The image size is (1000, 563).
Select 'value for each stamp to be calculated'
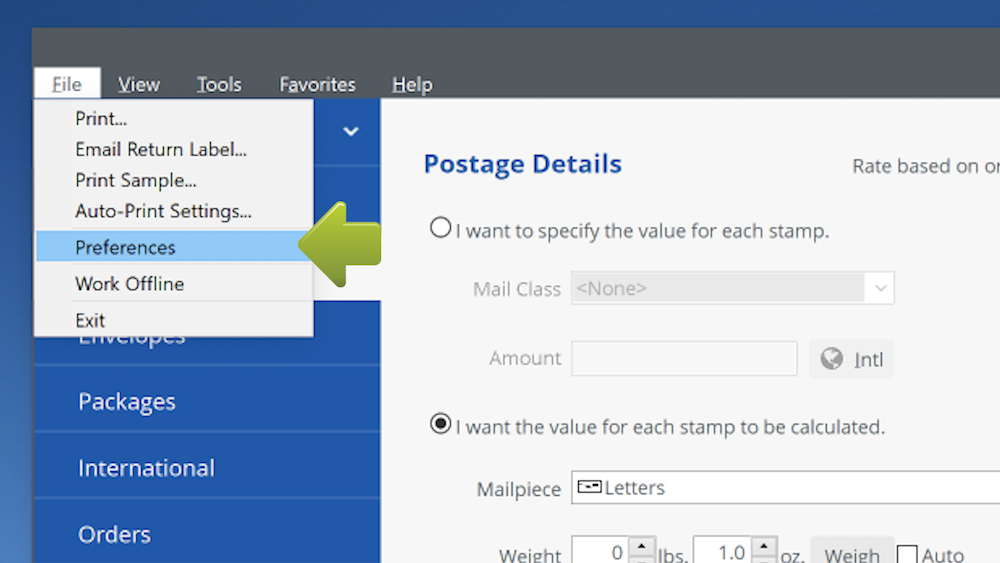click(440, 424)
